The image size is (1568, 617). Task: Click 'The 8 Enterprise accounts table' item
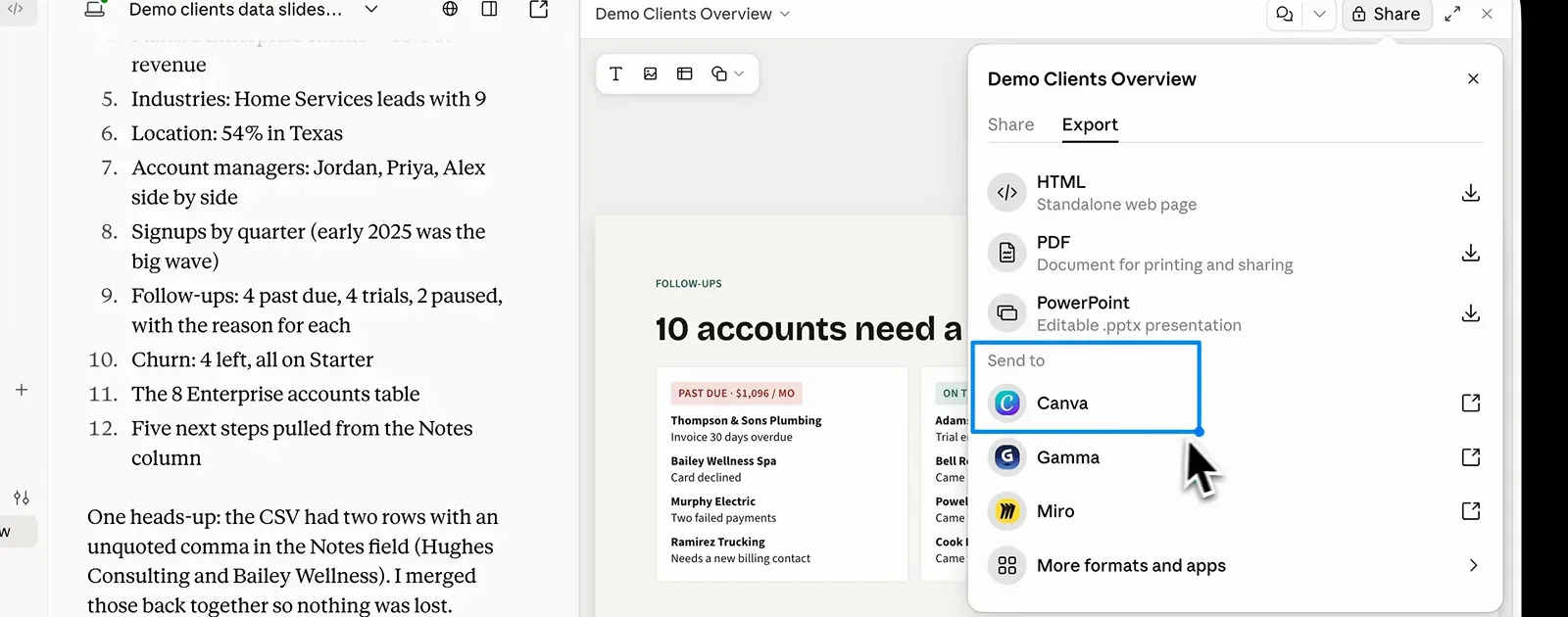275,394
